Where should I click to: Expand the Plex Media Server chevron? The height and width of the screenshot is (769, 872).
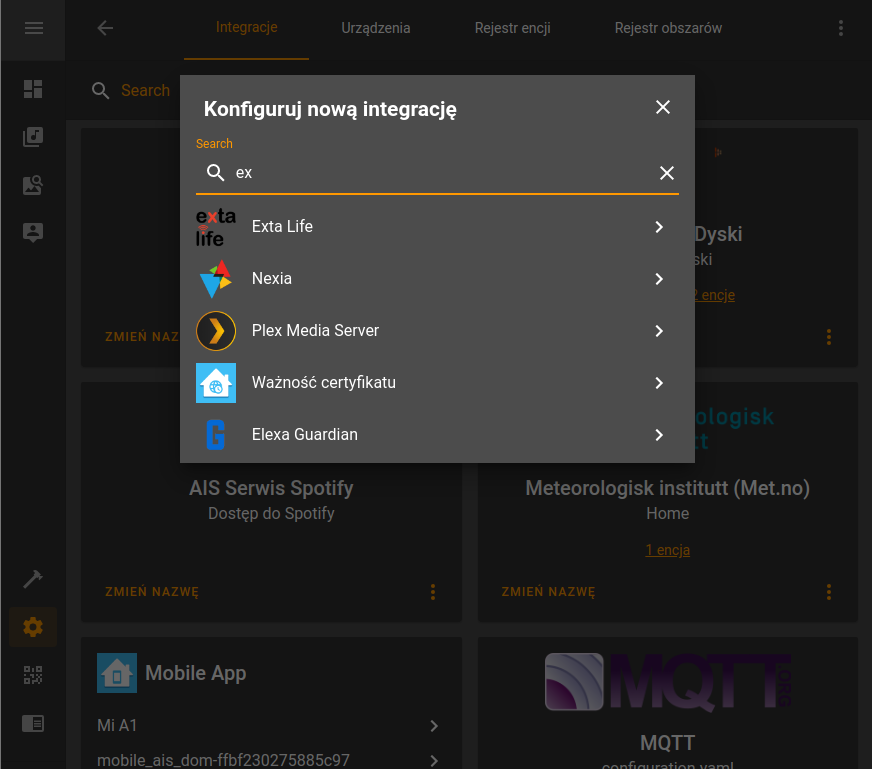658,331
